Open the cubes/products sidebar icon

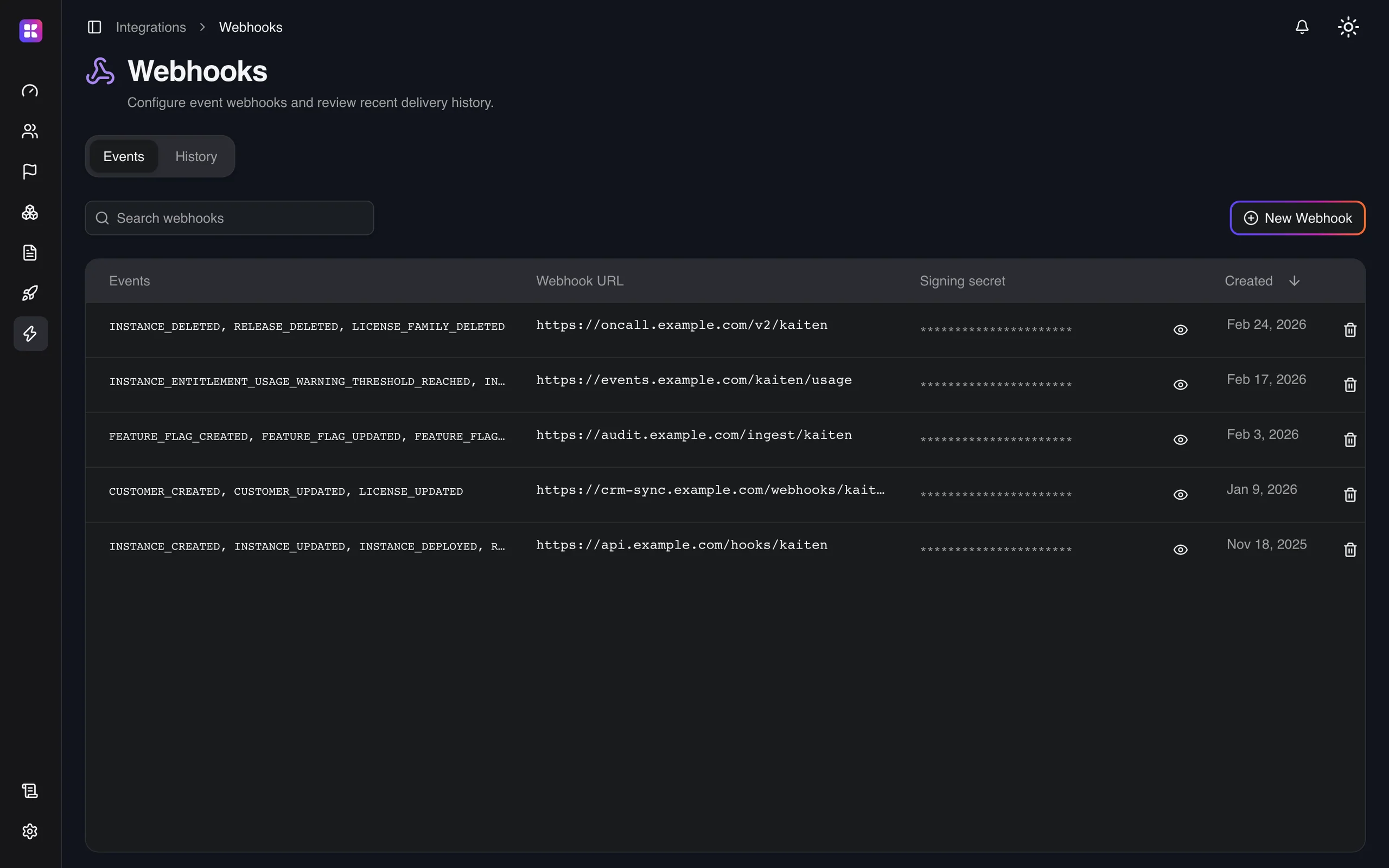(30, 213)
